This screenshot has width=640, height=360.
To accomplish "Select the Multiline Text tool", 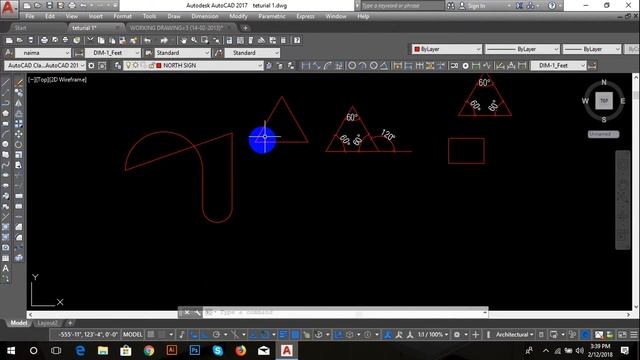I will (5, 268).
